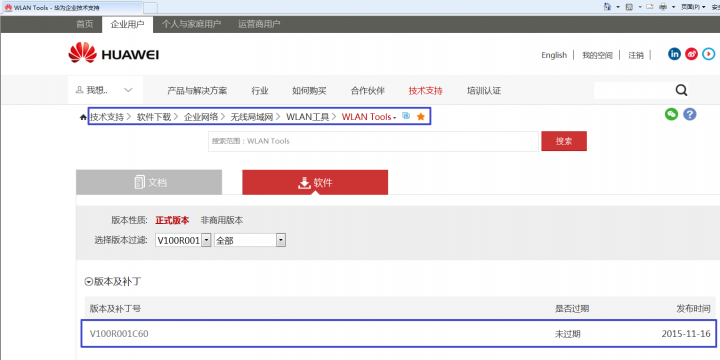The image size is (720, 360).
Task: Go to 软件下载 breadcrumb
Action: pyautogui.click(x=154, y=117)
